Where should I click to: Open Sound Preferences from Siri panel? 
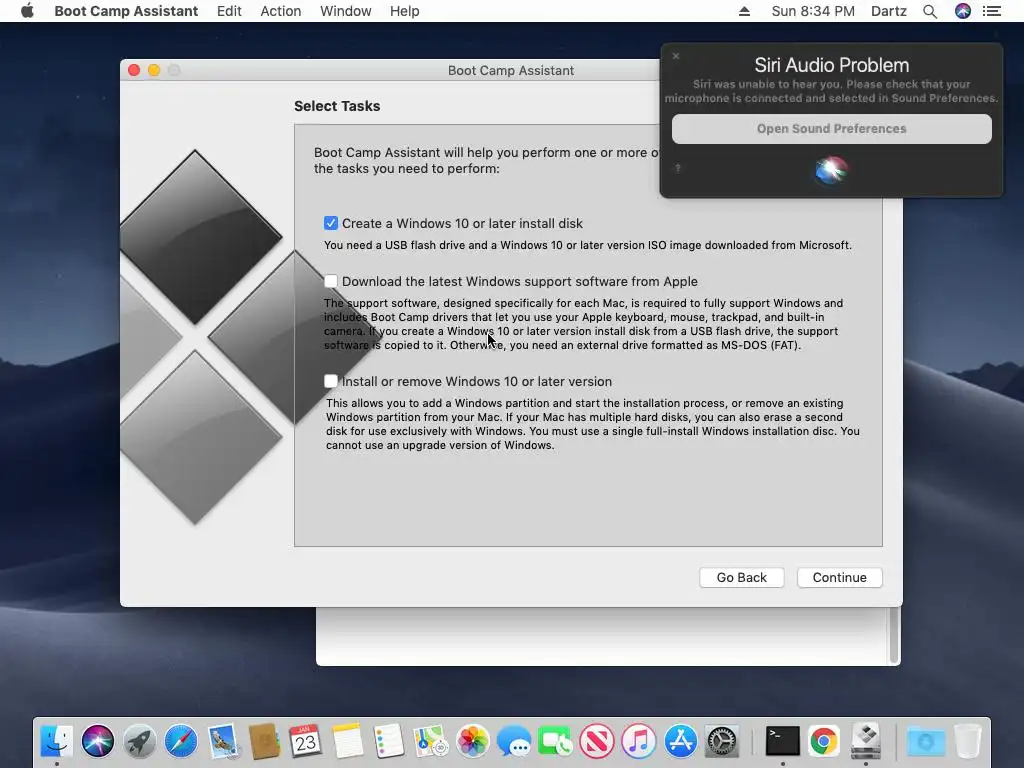(x=831, y=129)
